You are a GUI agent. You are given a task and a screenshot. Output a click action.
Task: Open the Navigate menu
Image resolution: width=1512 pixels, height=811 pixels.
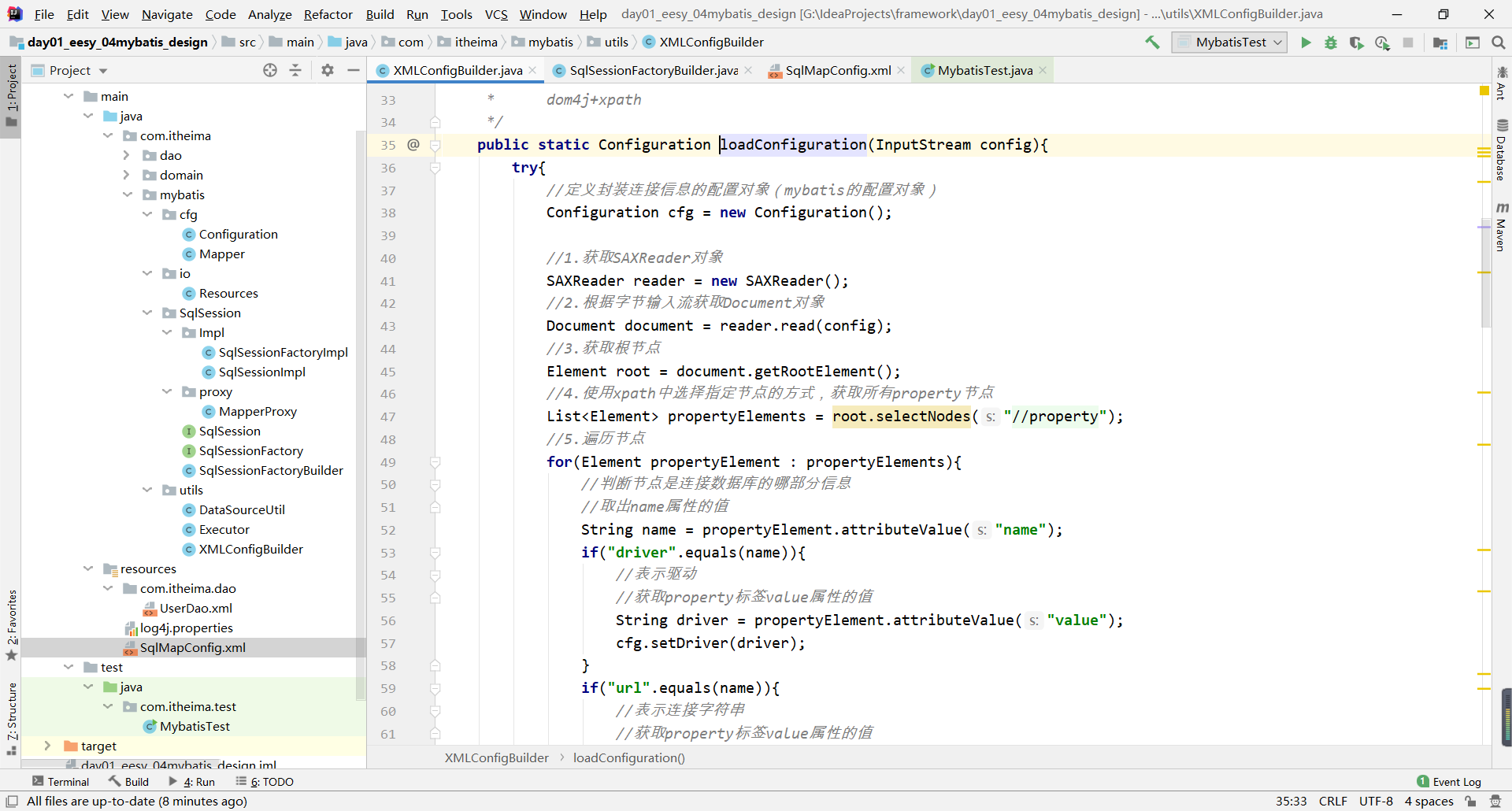(167, 14)
